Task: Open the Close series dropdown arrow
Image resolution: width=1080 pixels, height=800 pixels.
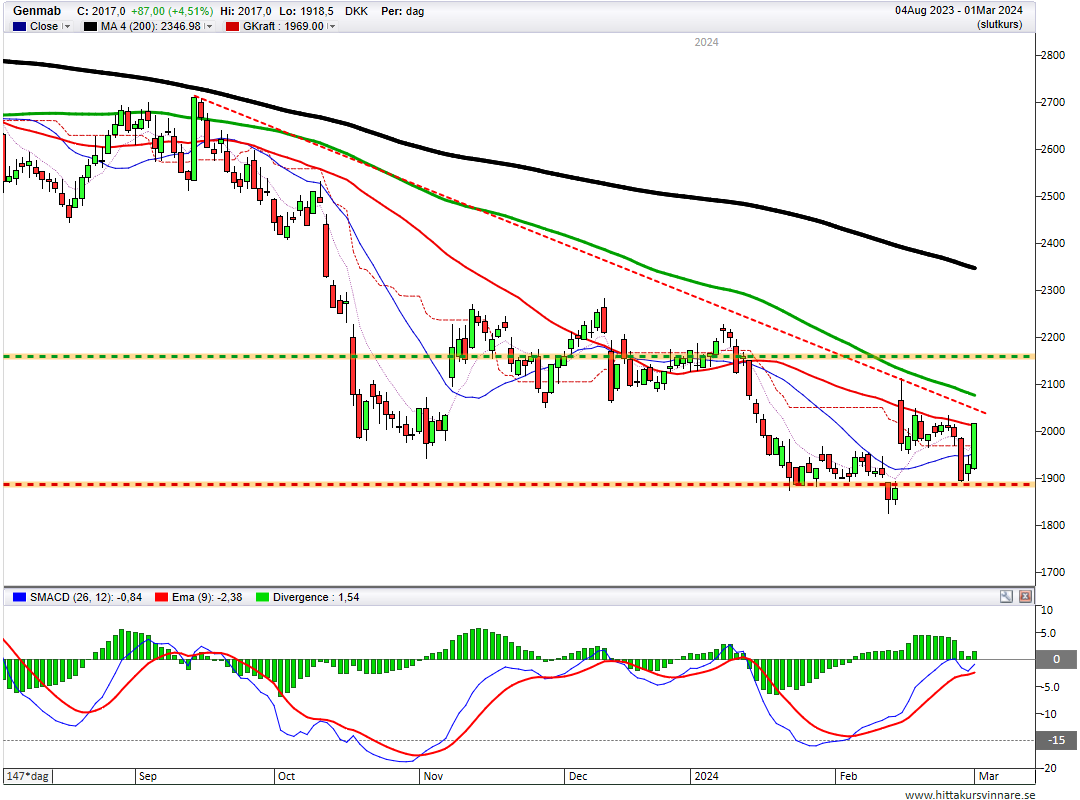Action: click(67, 26)
